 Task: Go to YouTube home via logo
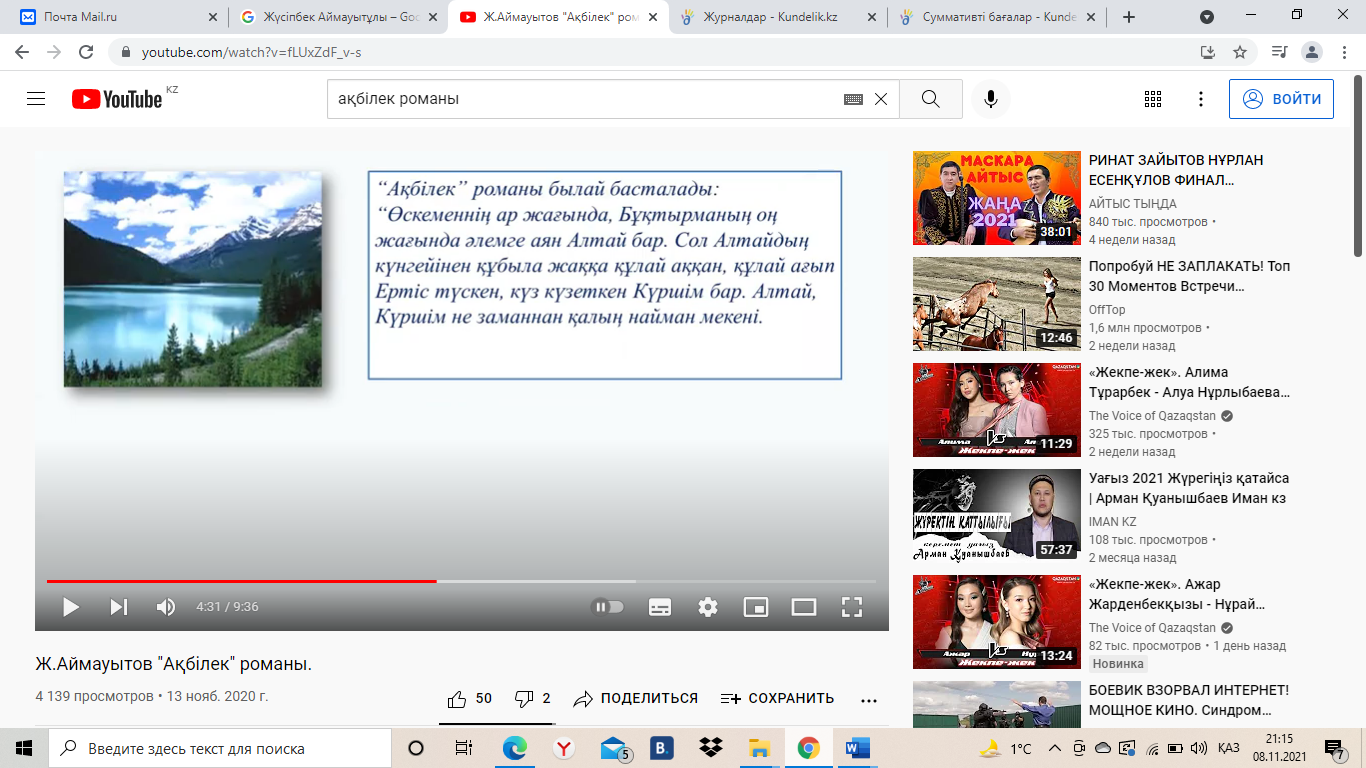(117, 99)
